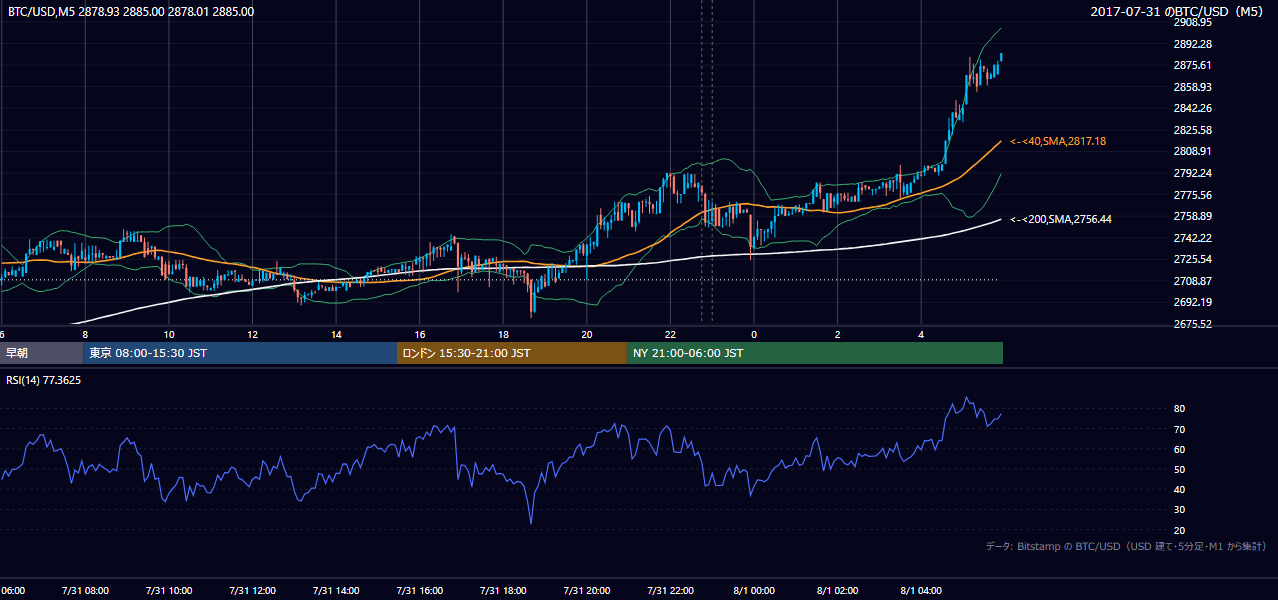Click hour tick 14 under price chart
This screenshot has width=1278, height=600.
pos(336,334)
